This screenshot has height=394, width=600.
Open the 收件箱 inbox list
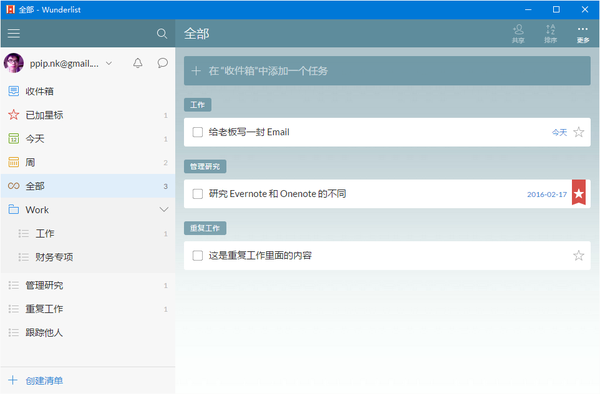pyautogui.click(x=88, y=91)
